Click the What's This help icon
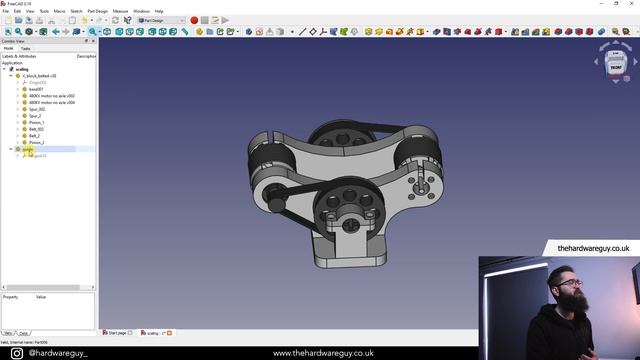 click(127, 20)
